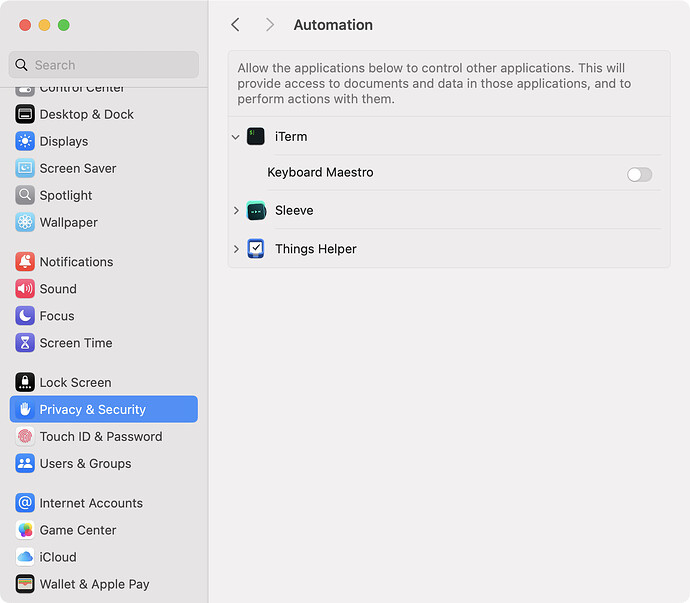
Task: Open iCloud settings label
Action: click(x=58, y=557)
